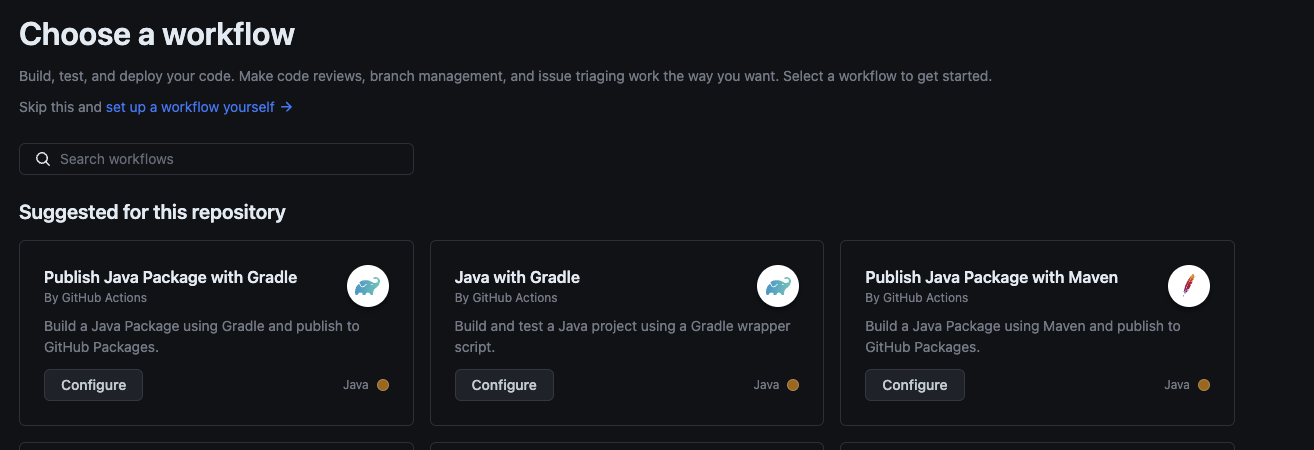Click the Java label on Publish Java Package with Maven card
Image resolution: width=1314 pixels, height=450 pixels.
(1177, 385)
